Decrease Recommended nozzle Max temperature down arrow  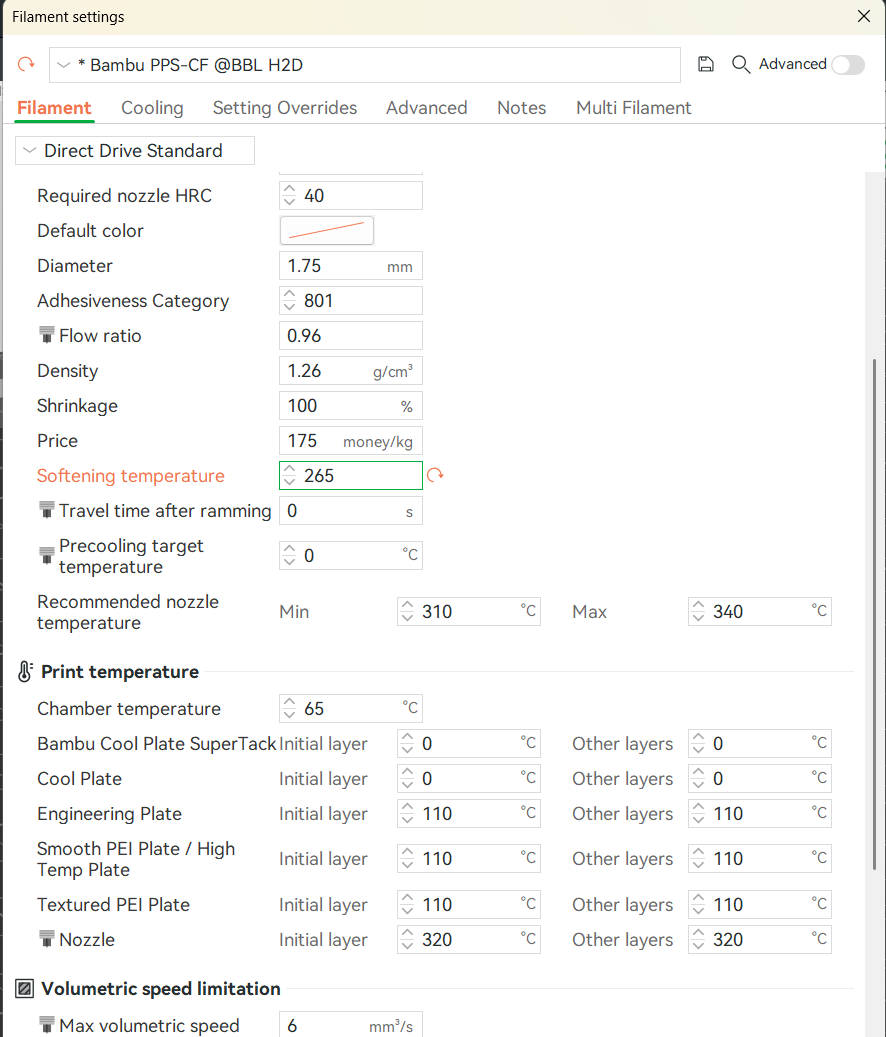698,618
